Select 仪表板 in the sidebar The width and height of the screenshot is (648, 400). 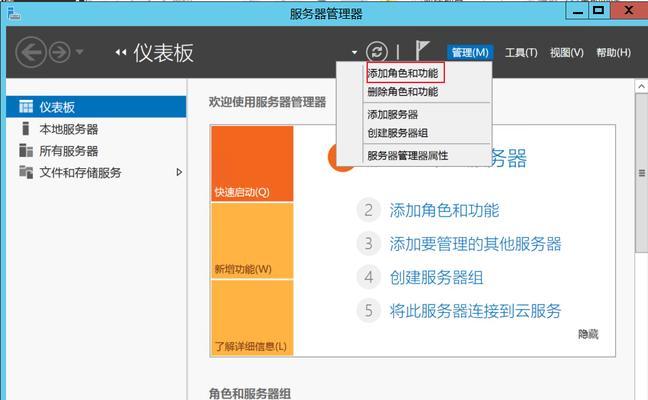point(96,107)
